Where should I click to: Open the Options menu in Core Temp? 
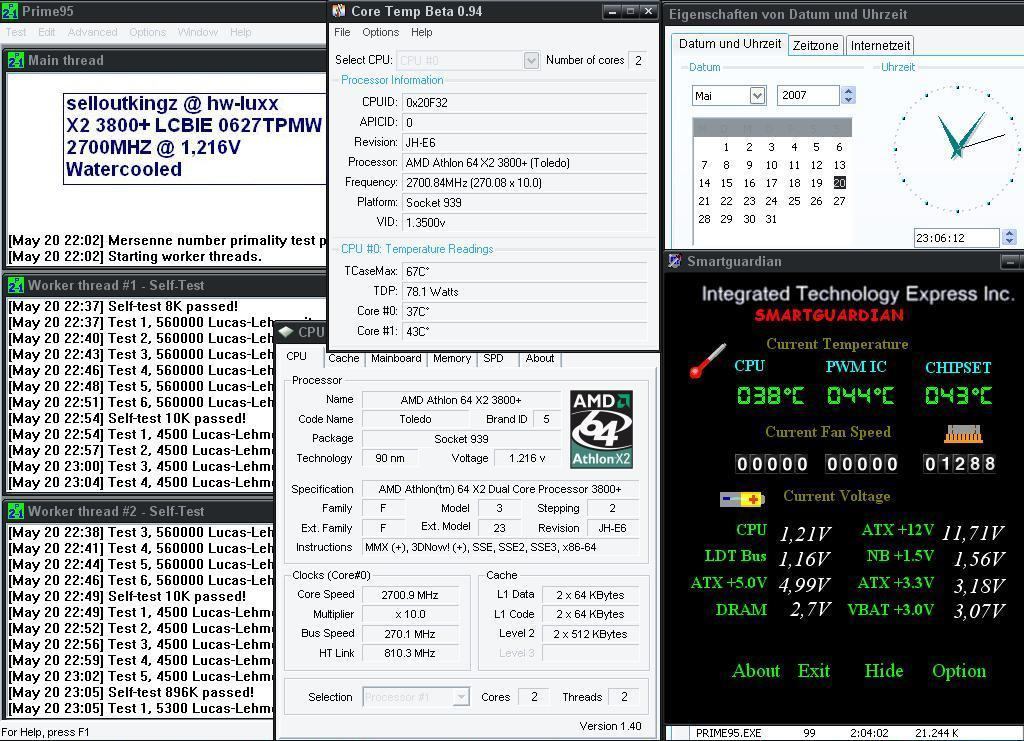381,32
